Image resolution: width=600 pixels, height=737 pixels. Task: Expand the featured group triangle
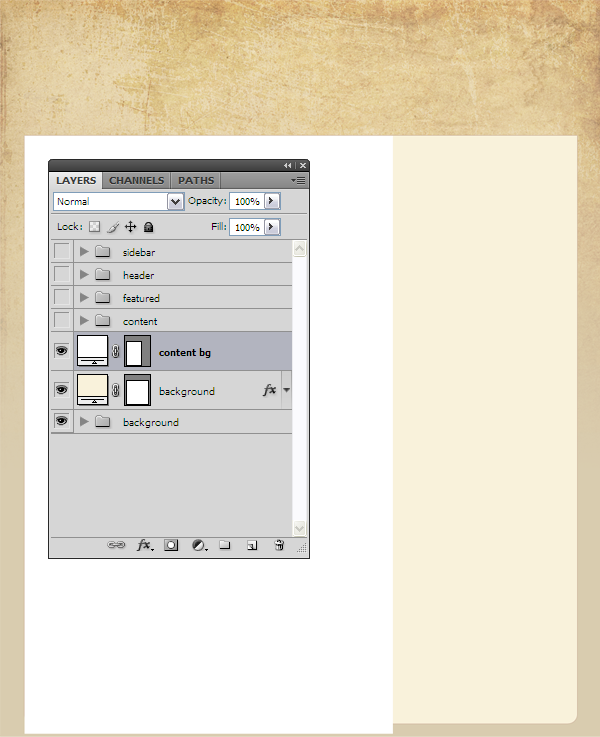84,298
